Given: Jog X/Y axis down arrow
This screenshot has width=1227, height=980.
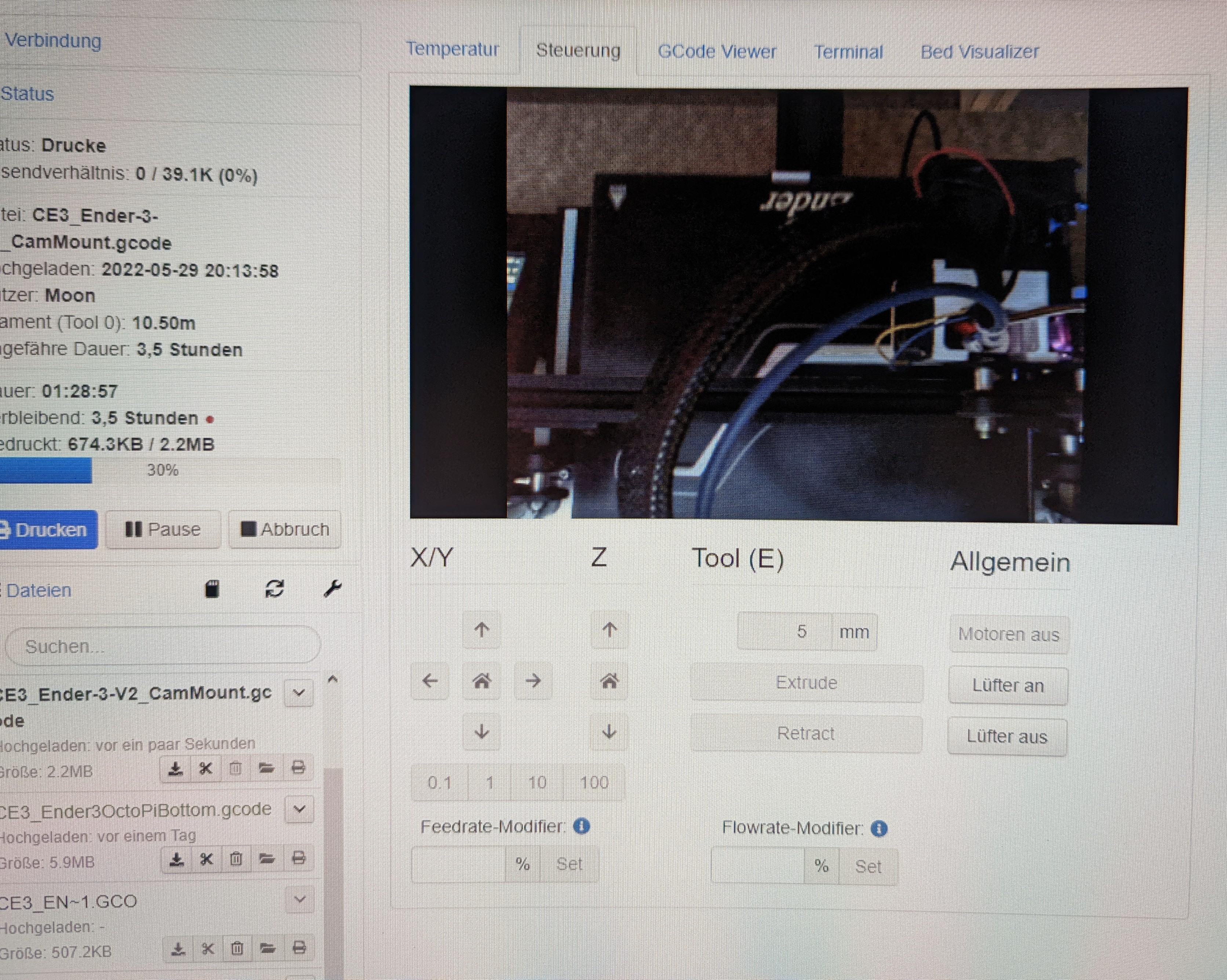Looking at the screenshot, I should click(x=482, y=731).
